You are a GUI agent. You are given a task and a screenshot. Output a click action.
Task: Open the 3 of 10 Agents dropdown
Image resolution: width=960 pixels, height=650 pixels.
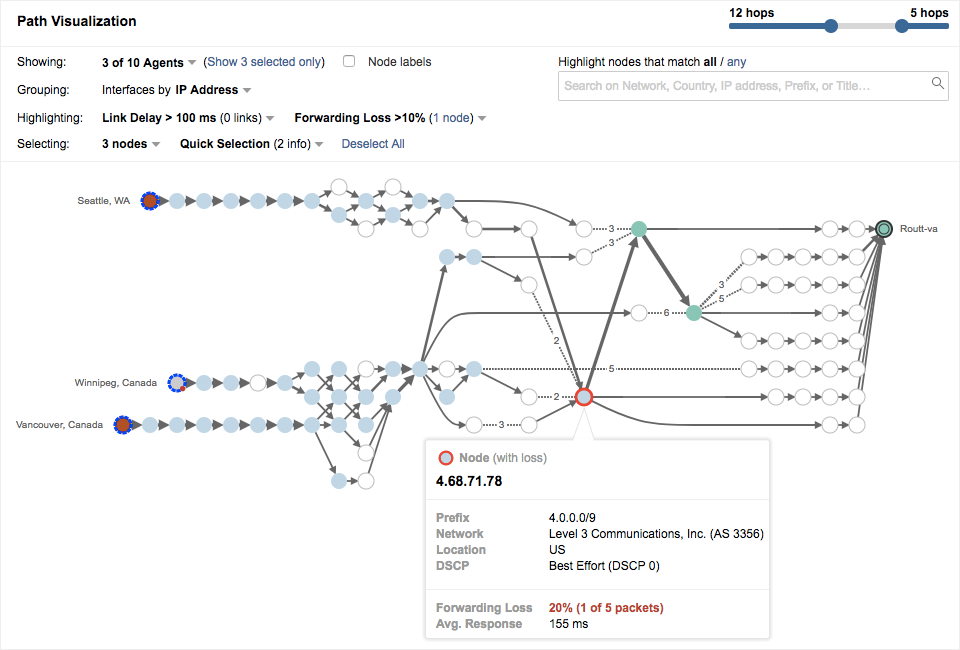pyautogui.click(x=149, y=62)
